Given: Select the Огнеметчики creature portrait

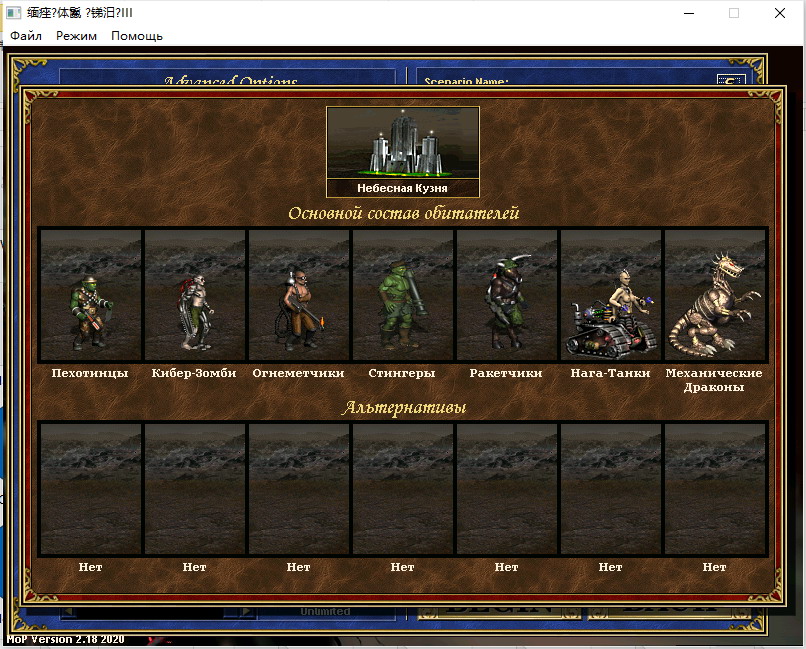Looking at the screenshot, I should (299, 295).
